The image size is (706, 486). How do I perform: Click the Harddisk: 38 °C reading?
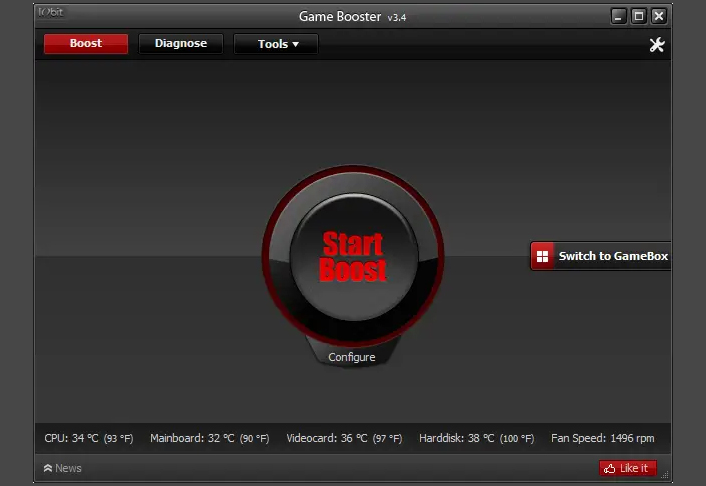coord(476,438)
